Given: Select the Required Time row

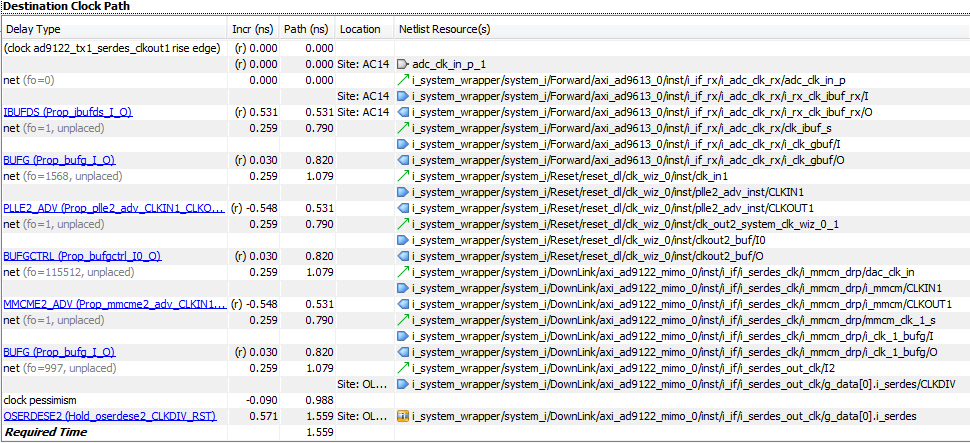Looking at the screenshot, I should coord(47,432).
